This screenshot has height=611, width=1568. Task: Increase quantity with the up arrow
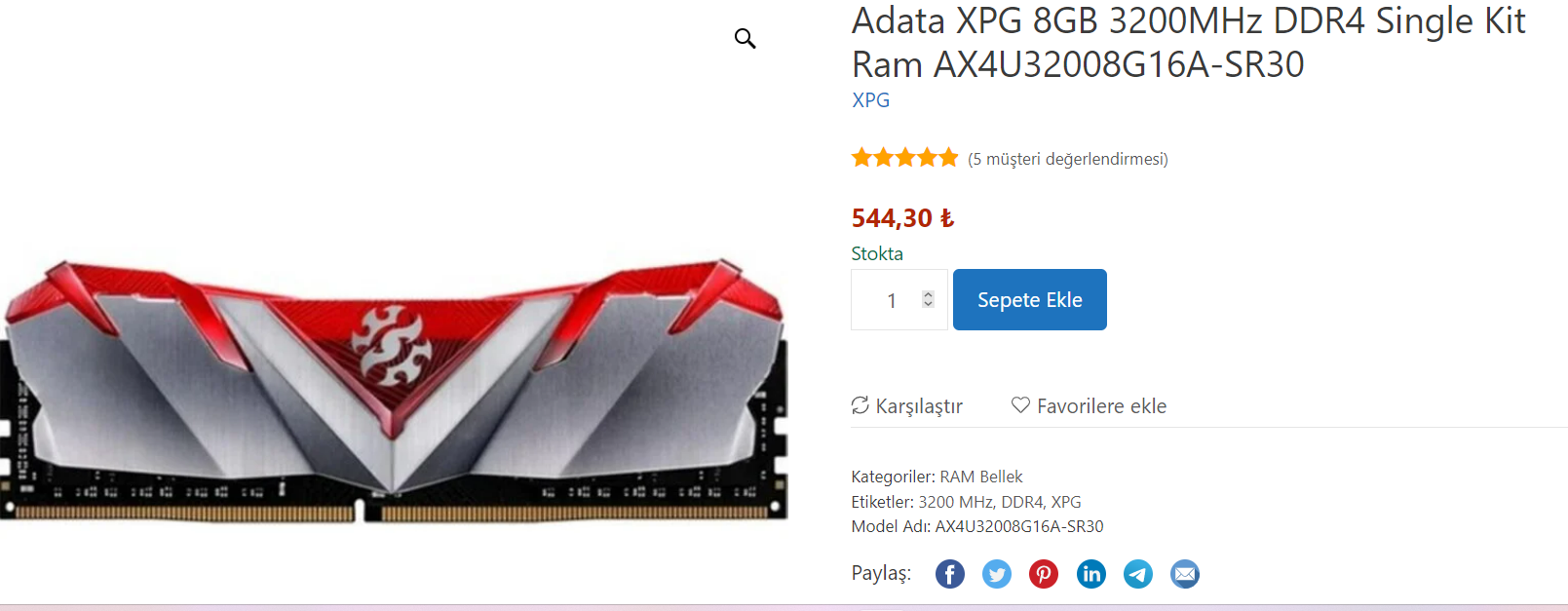click(929, 294)
